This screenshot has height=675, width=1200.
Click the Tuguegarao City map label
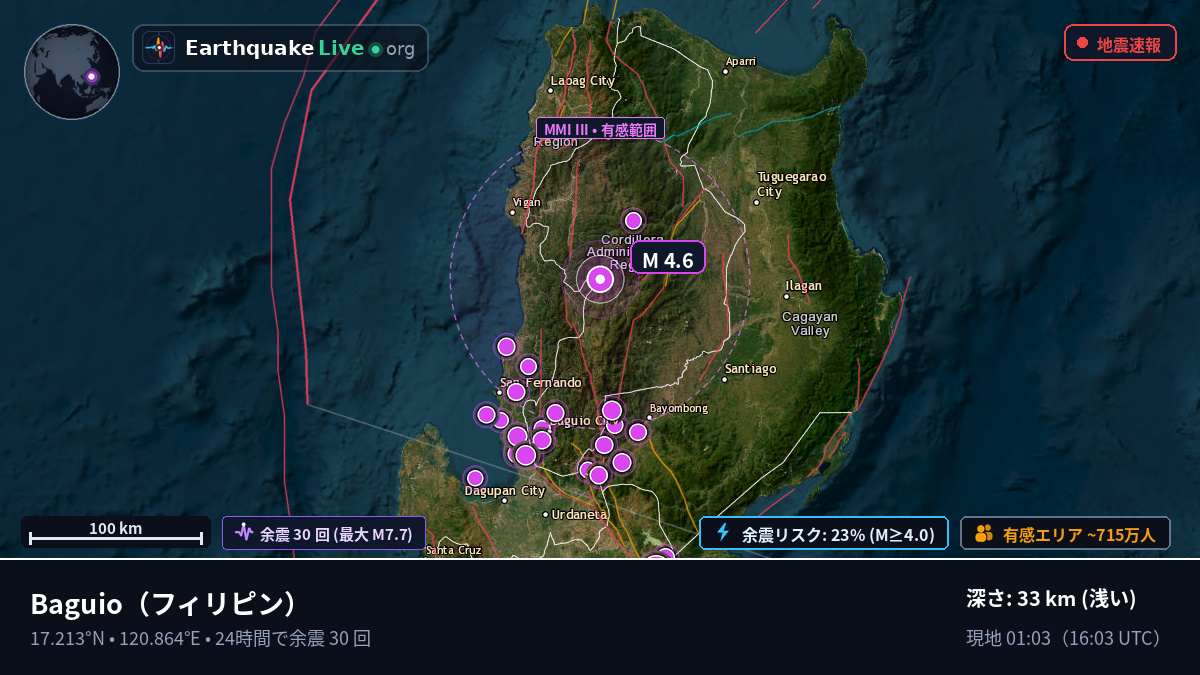(791, 184)
